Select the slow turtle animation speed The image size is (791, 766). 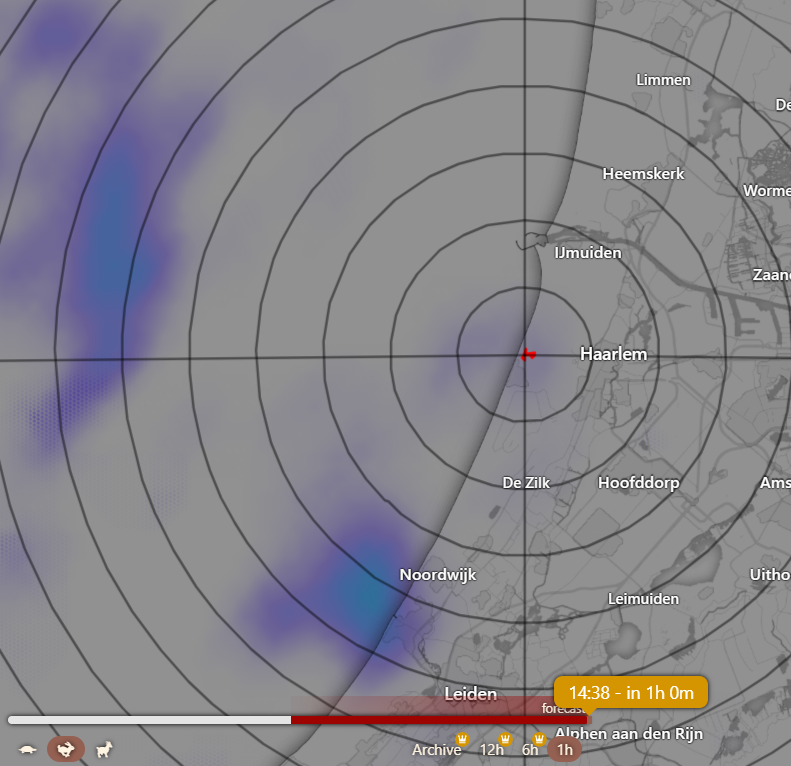click(x=27, y=750)
